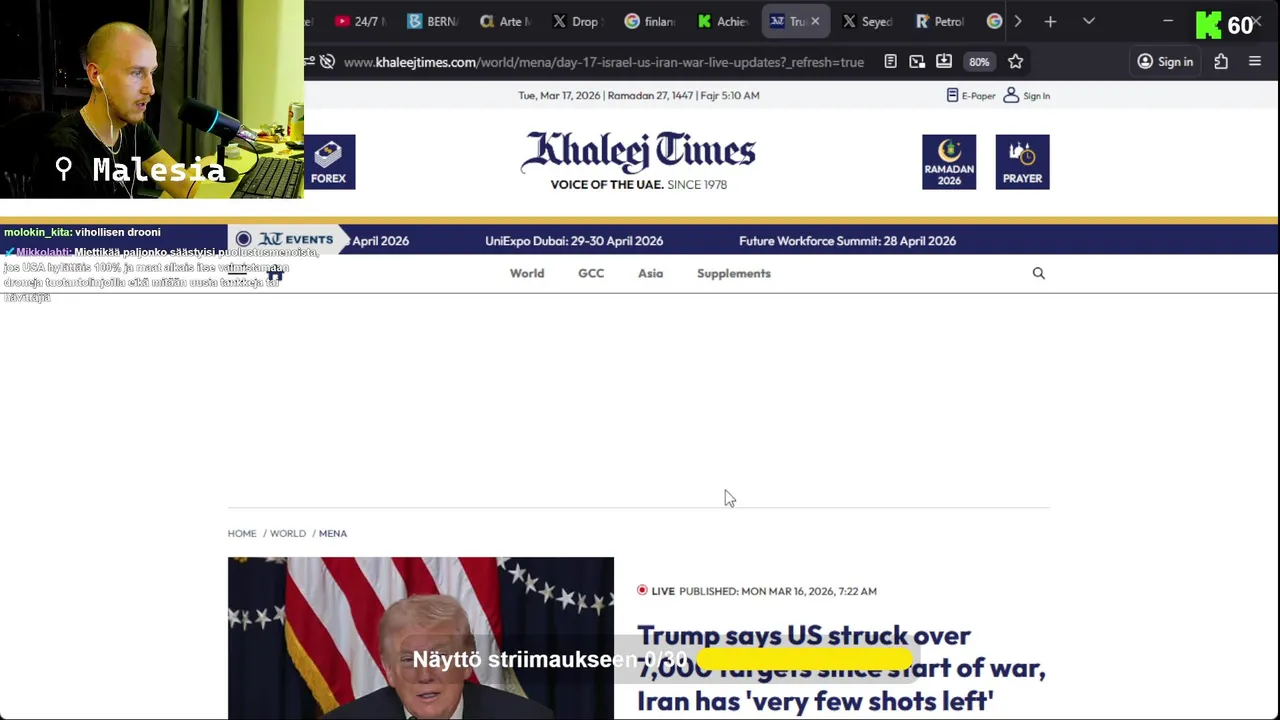Open the browser extensions icon
The height and width of the screenshot is (720, 1280).
point(1221,62)
